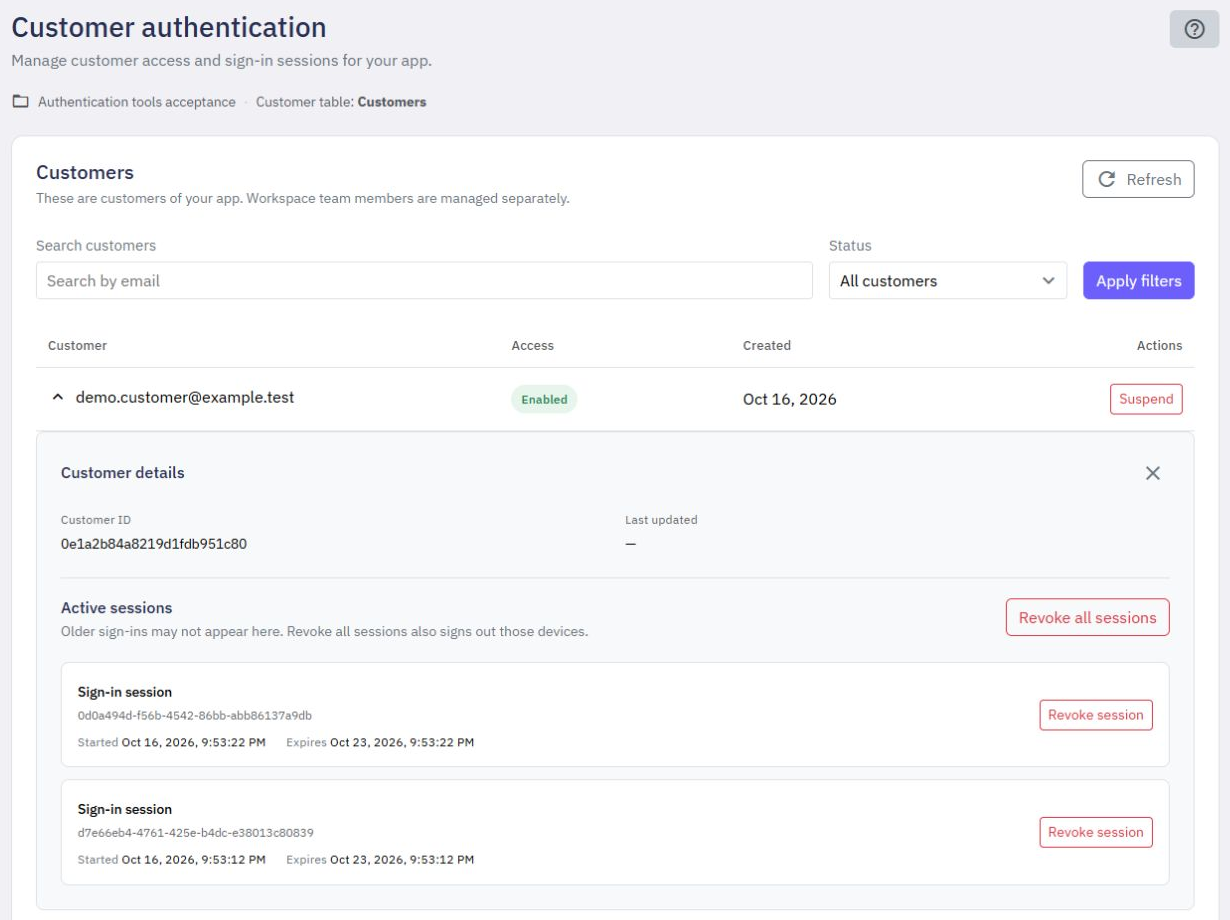The width and height of the screenshot is (1230, 920).
Task: Click the Enabled access badge
Action: tap(544, 399)
